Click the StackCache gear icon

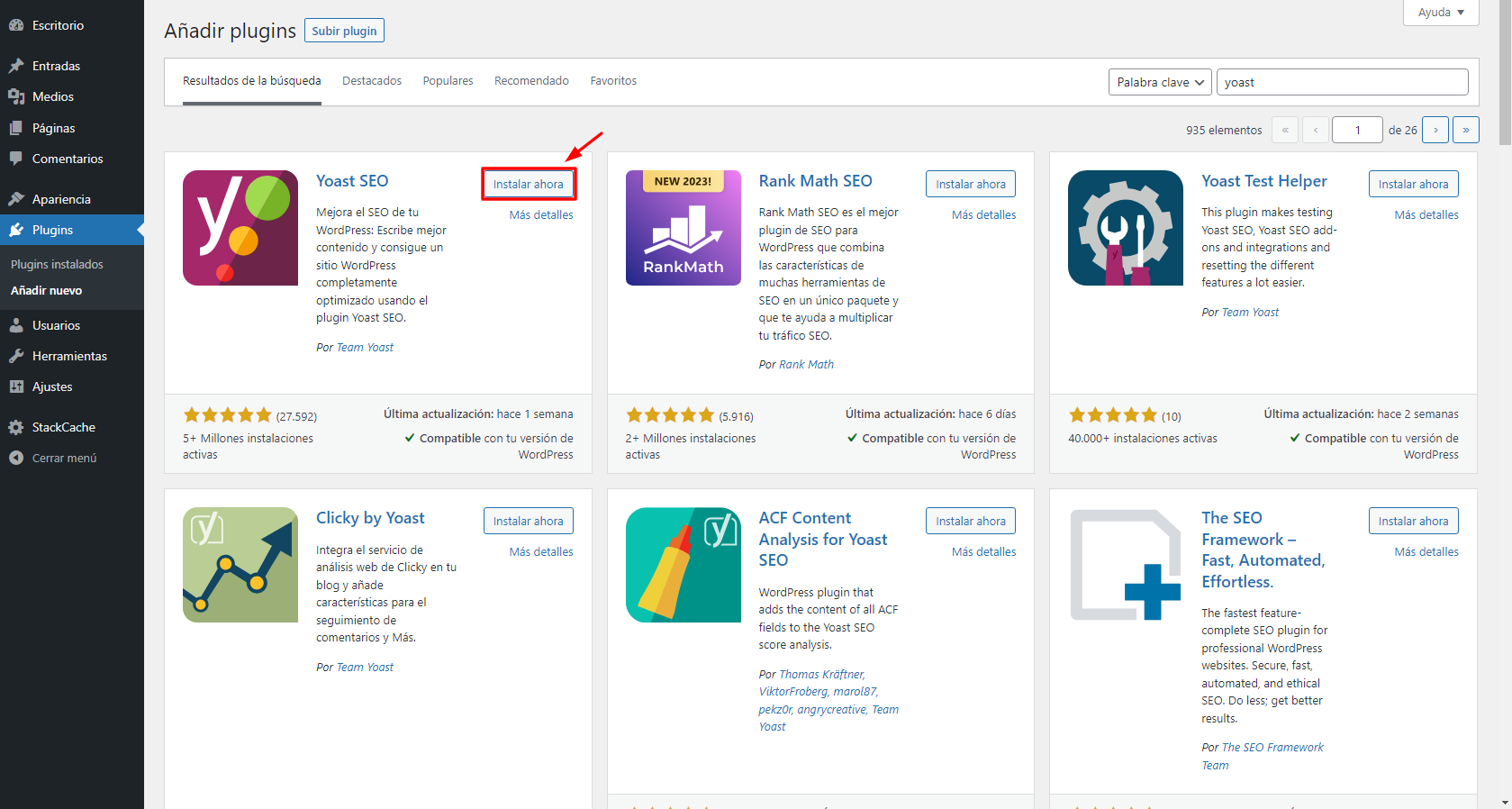(16, 427)
